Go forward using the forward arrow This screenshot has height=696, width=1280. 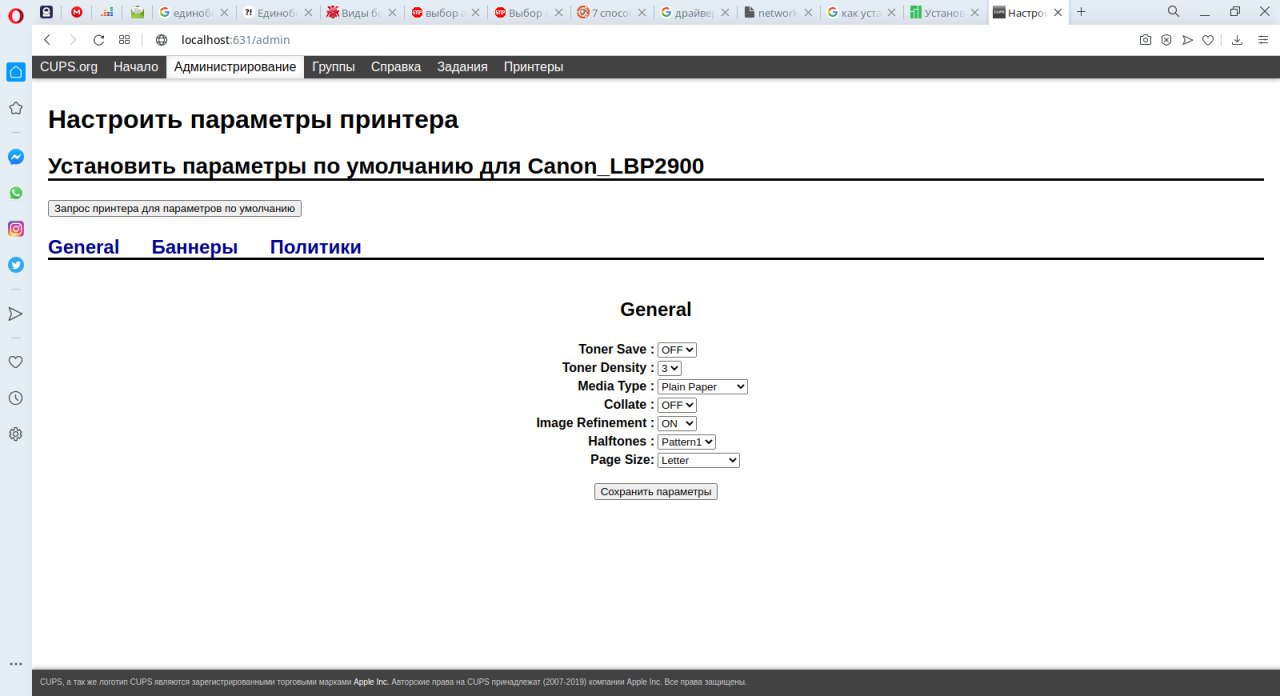click(x=72, y=40)
